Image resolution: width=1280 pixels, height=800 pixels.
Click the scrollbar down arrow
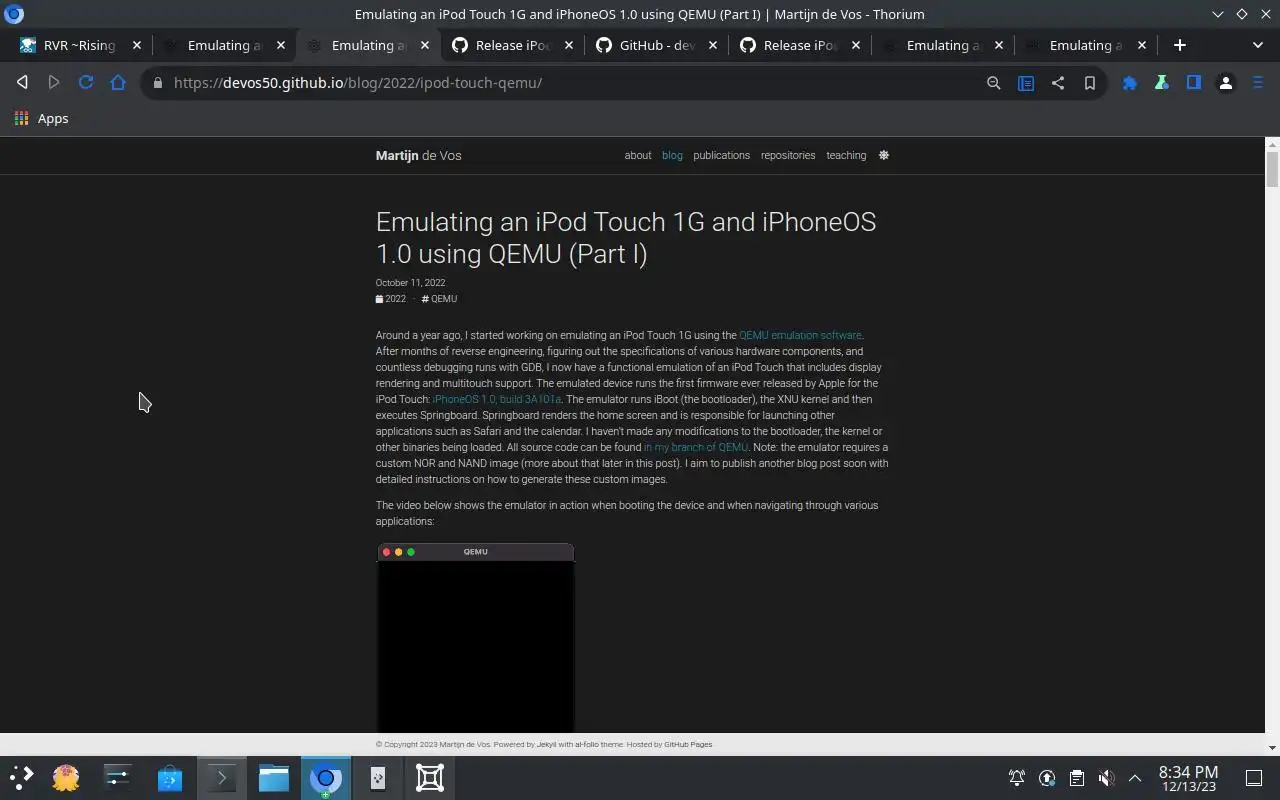pos(1272,747)
